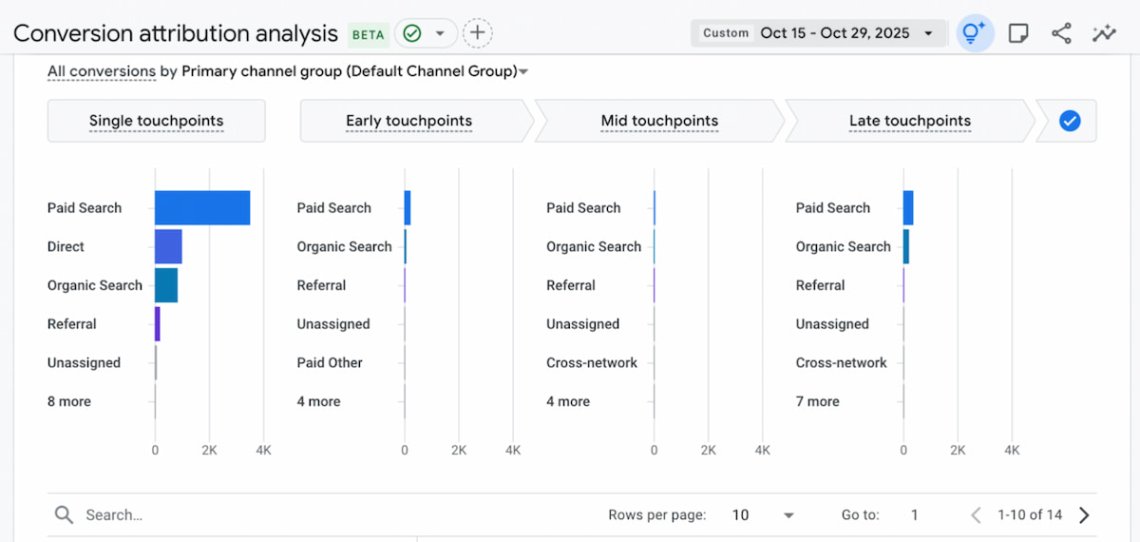Click the '1-10 of 14' pagination text
The image size is (1140, 542).
(1029, 515)
